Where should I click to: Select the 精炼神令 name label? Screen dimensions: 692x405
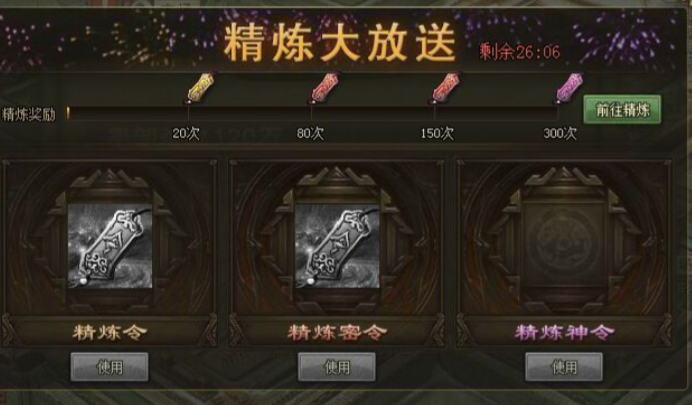pyautogui.click(x=564, y=332)
